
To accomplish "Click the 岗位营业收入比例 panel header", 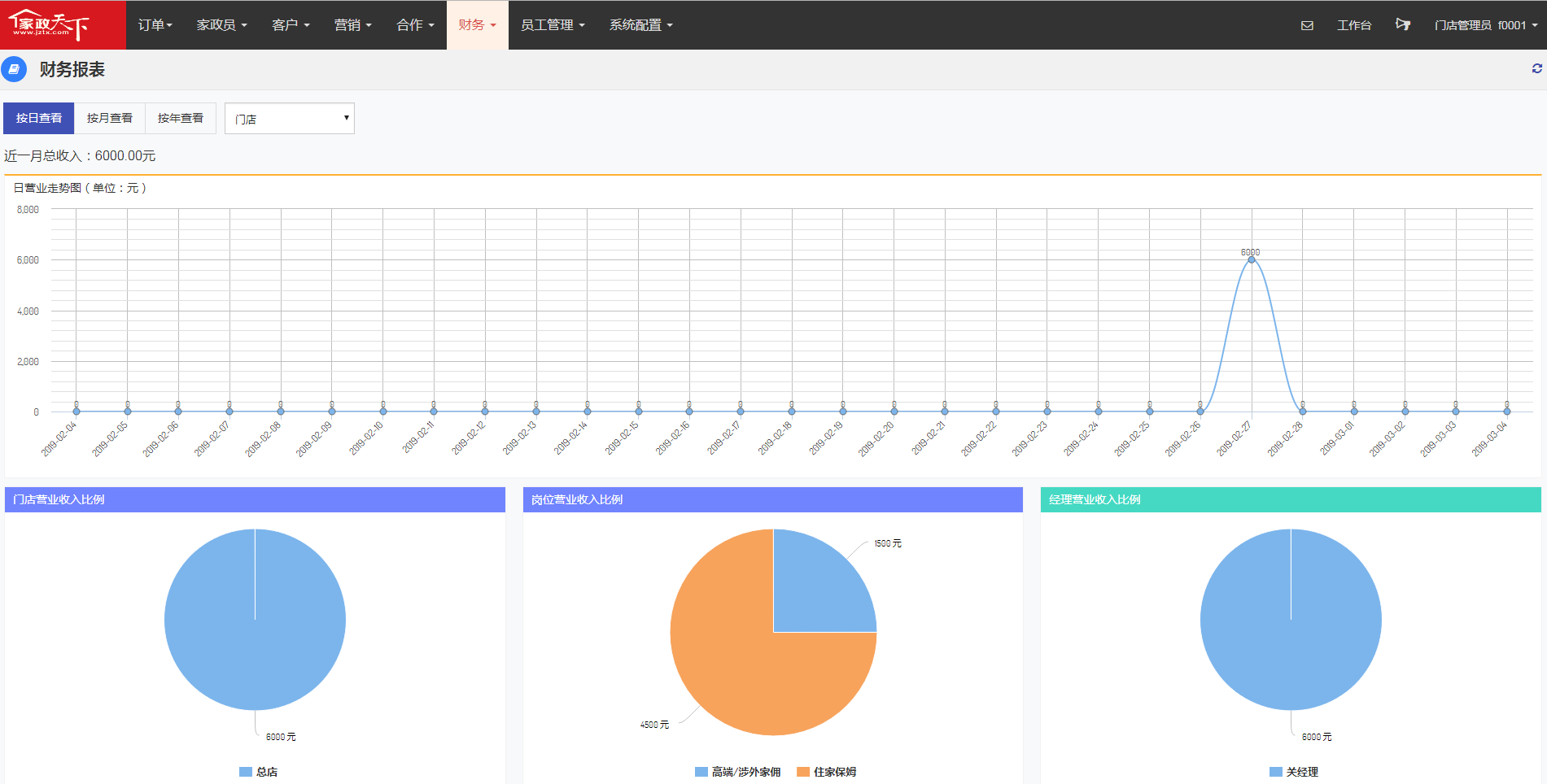I will [773, 499].
